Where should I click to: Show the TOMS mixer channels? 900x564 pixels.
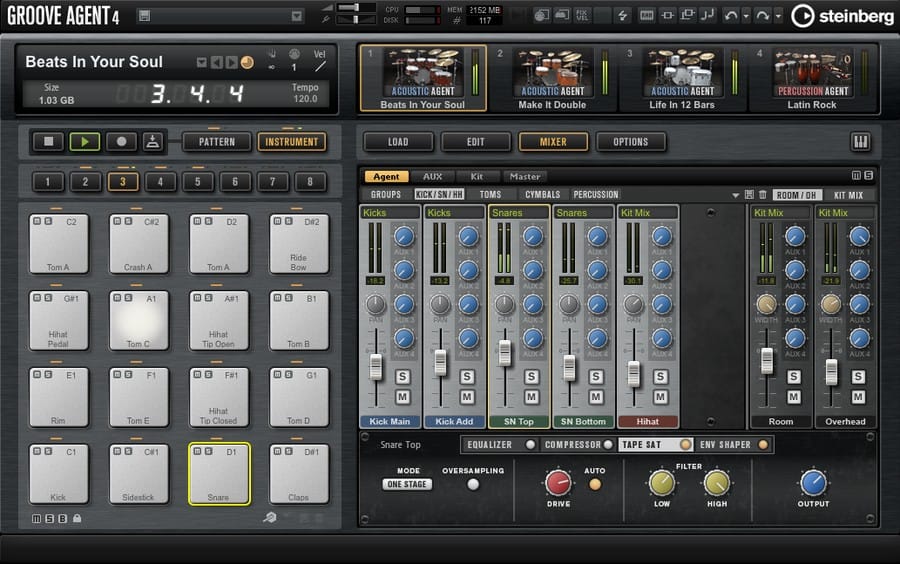click(x=491, y=195)
